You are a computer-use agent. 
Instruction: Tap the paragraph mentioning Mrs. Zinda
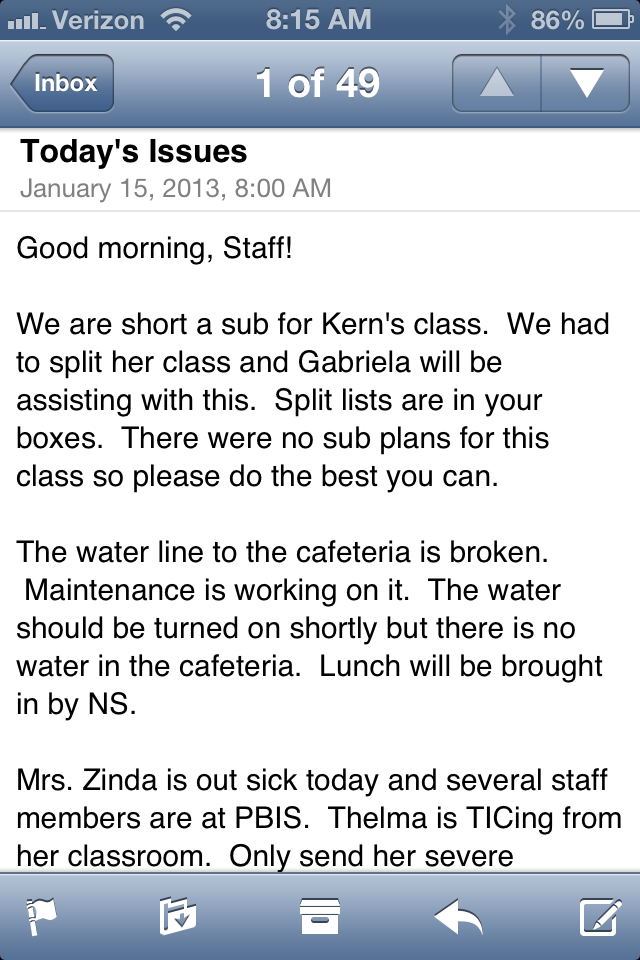click(319, 818)
